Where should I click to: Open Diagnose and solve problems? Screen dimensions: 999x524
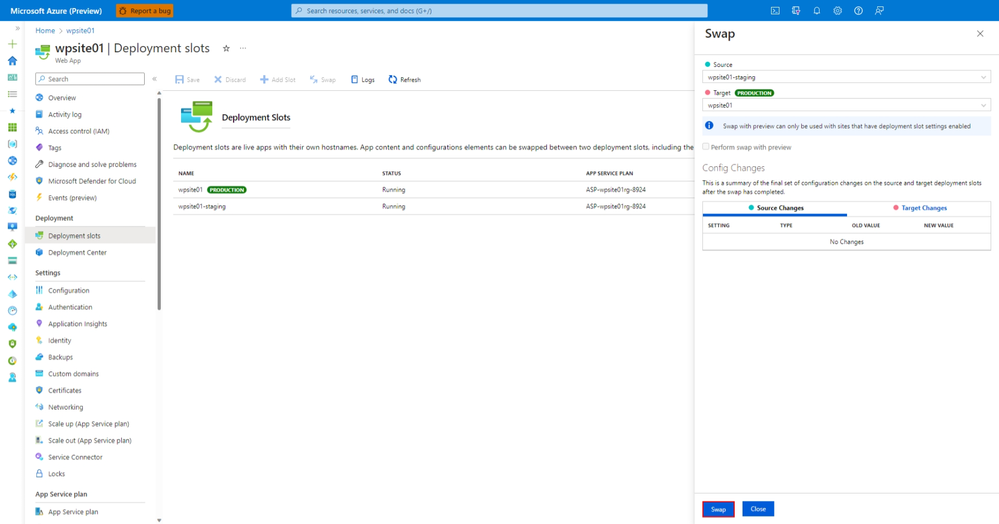(92, 164)
